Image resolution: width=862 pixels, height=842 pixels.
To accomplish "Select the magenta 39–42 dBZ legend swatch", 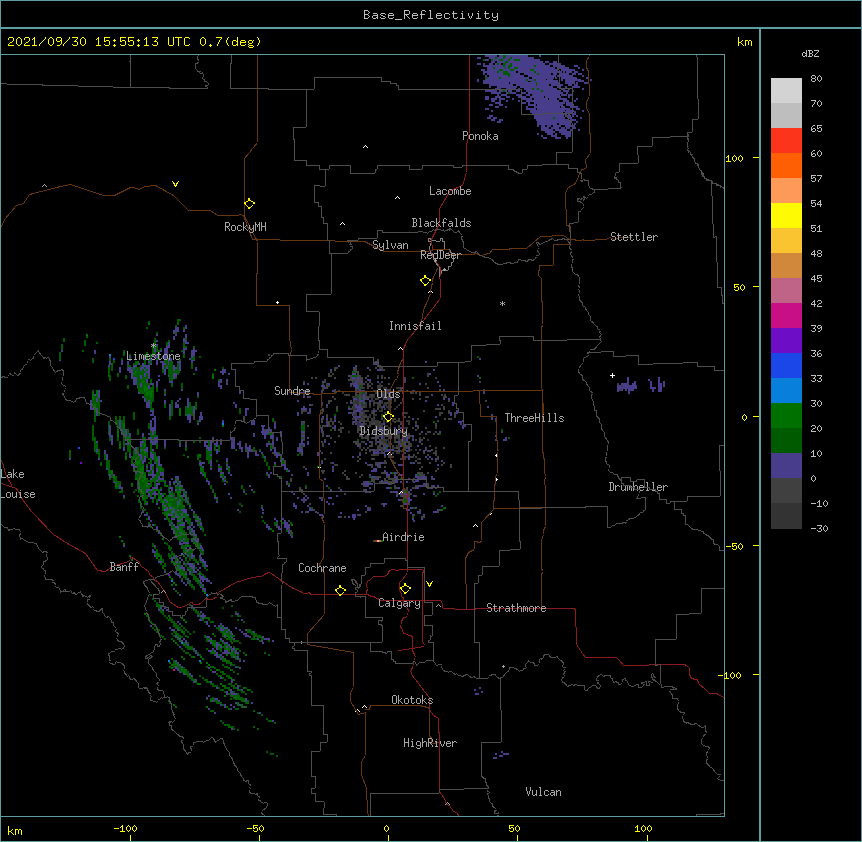I will (786, 315).
